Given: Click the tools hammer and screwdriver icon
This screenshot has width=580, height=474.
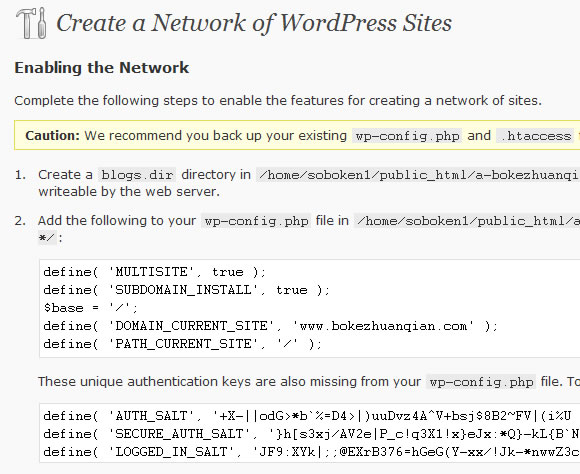Looking at the screenshot, I should (x=31, y=23).
